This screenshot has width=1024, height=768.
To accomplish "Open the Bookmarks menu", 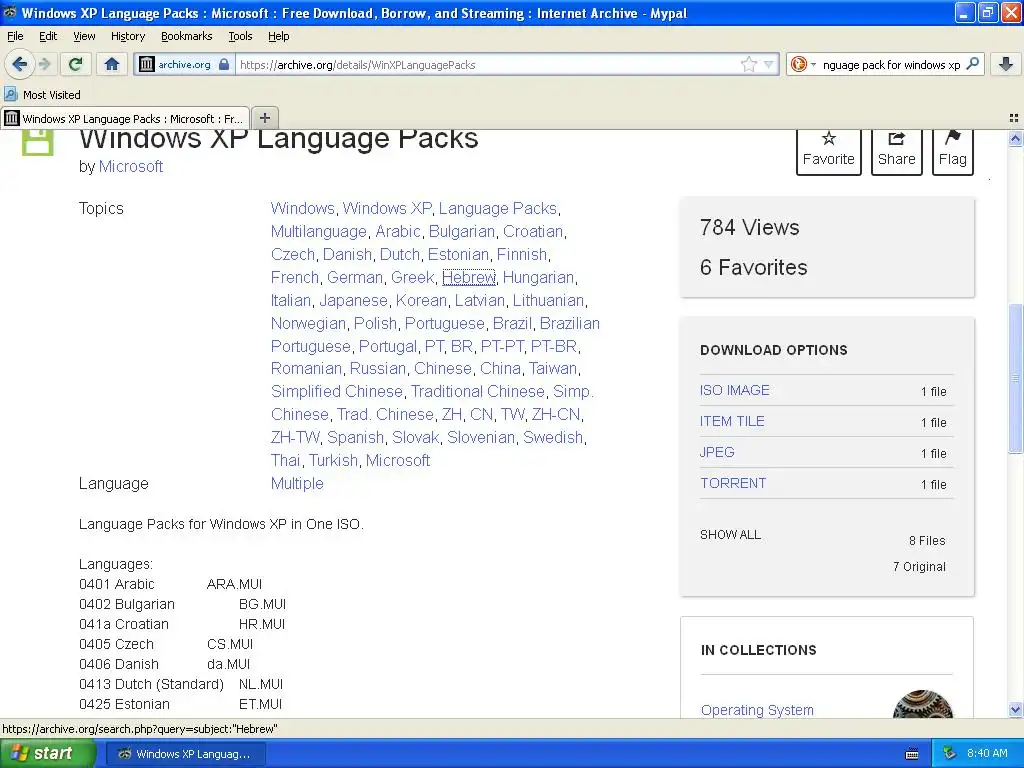I will tap(187, 36).
